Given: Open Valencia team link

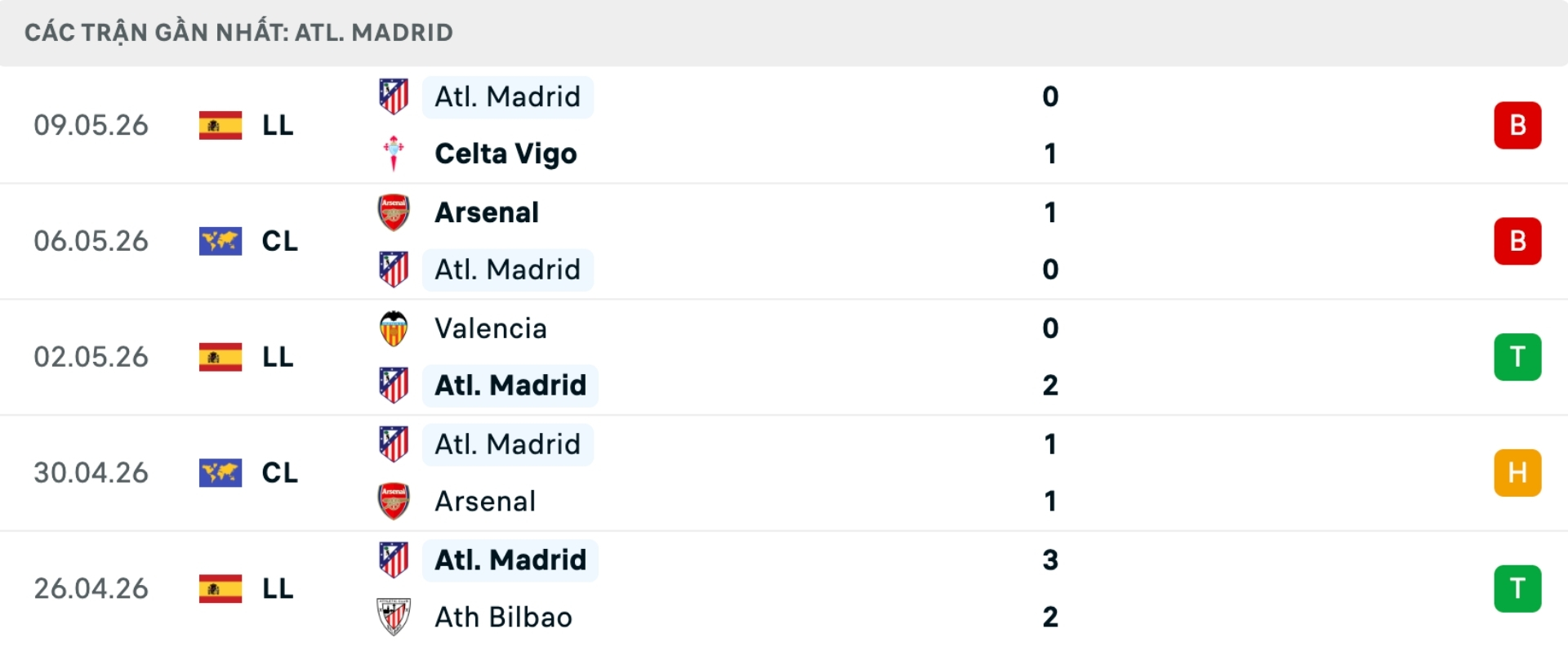Looking at the screenshot, I should [491, 328].
